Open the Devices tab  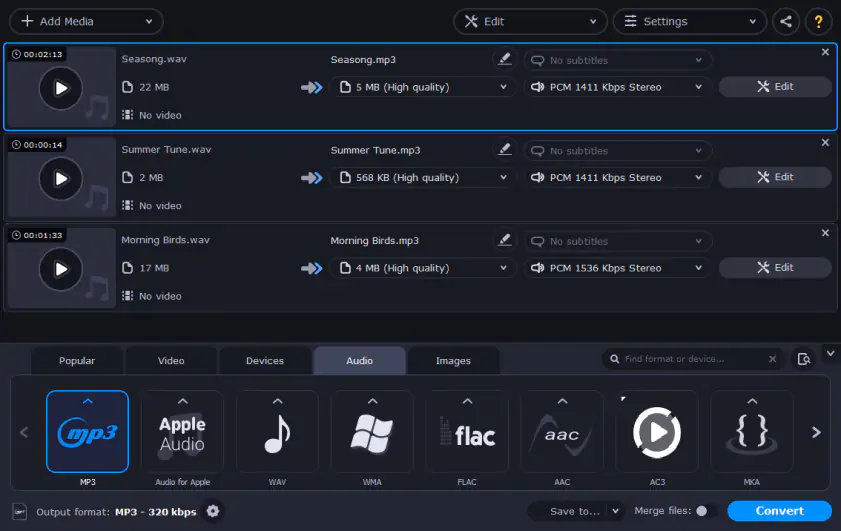click(x=265, y=361)
